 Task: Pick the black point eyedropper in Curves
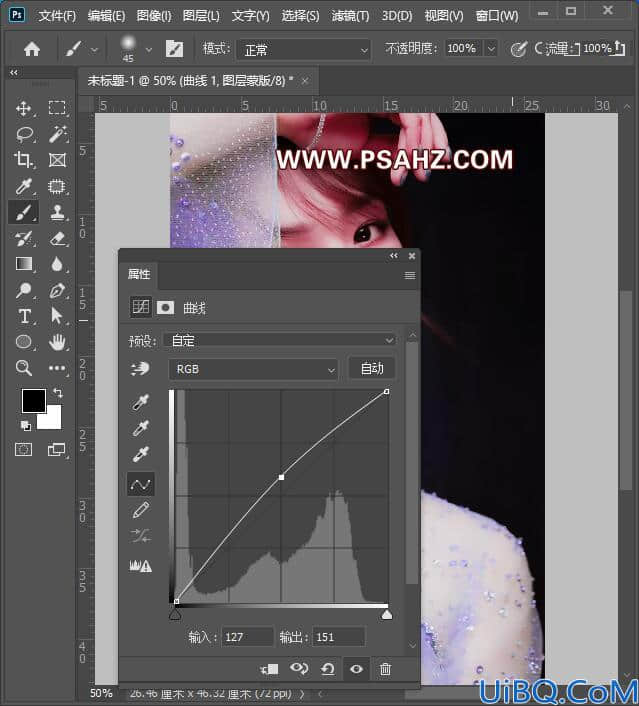coord(140,402)
